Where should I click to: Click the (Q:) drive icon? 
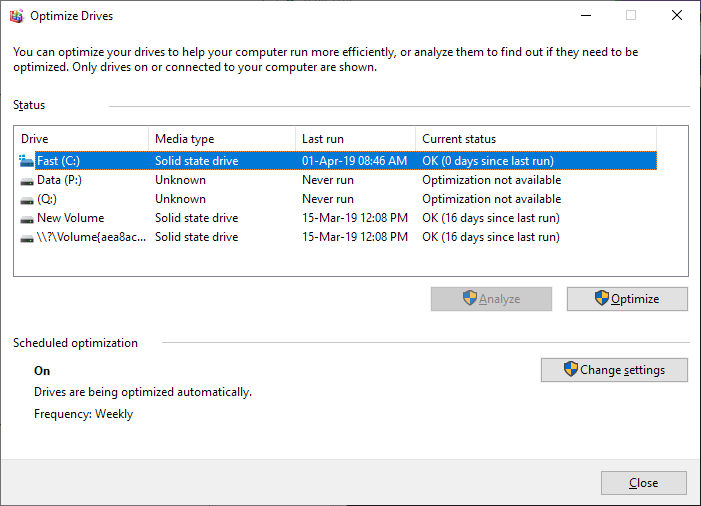pos(27,200)
